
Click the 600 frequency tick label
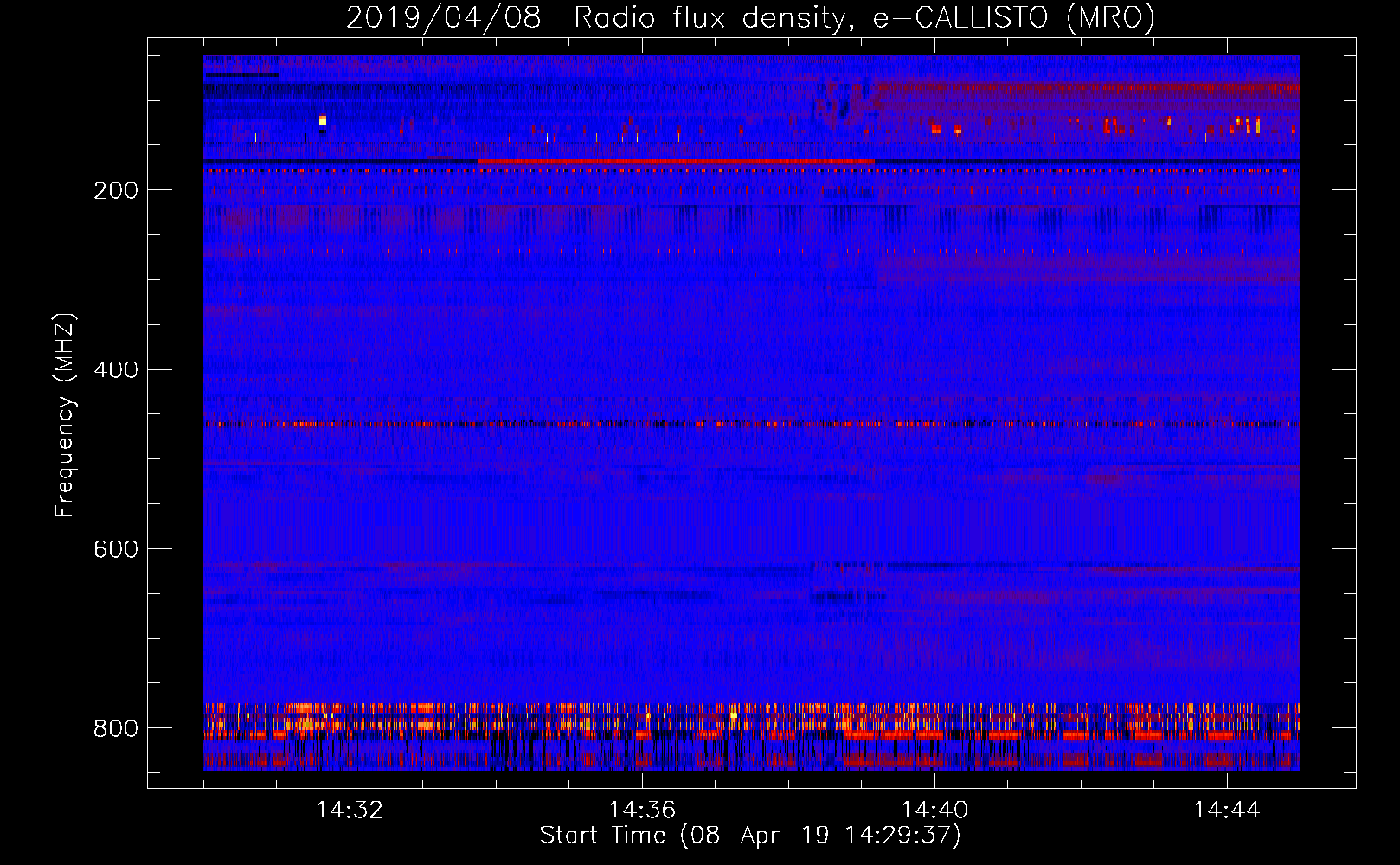[x=116, y=549]
